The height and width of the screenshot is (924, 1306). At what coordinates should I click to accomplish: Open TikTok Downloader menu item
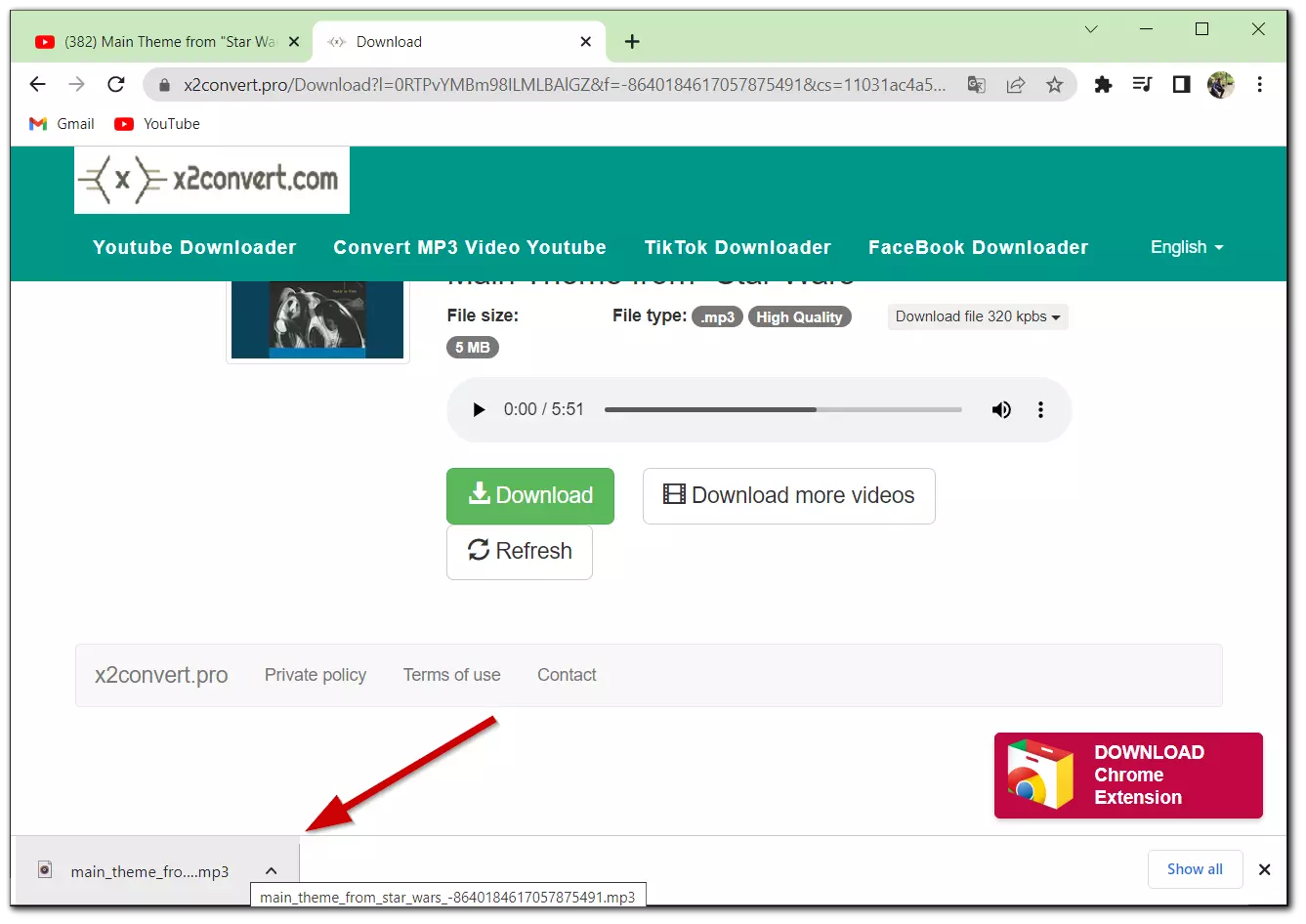[737, 247]
